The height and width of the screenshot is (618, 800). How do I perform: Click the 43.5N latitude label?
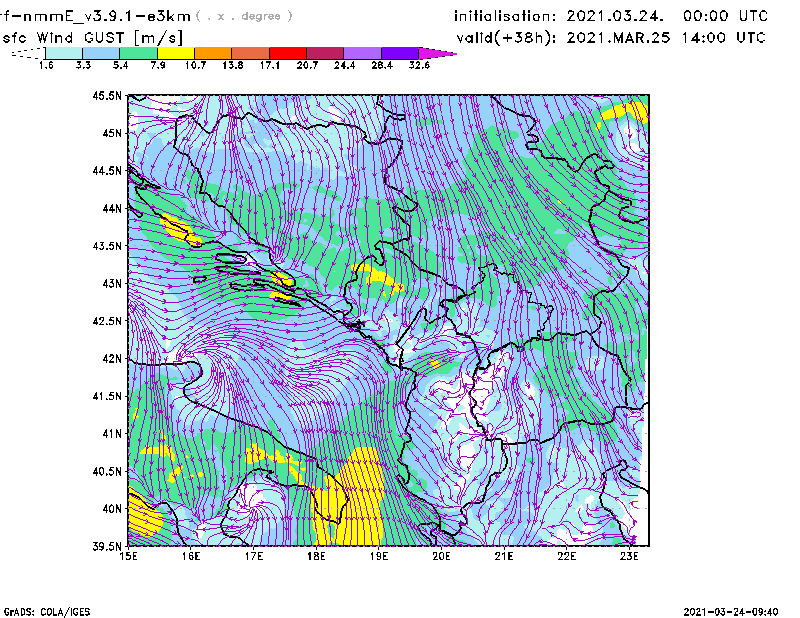point(107,246)
